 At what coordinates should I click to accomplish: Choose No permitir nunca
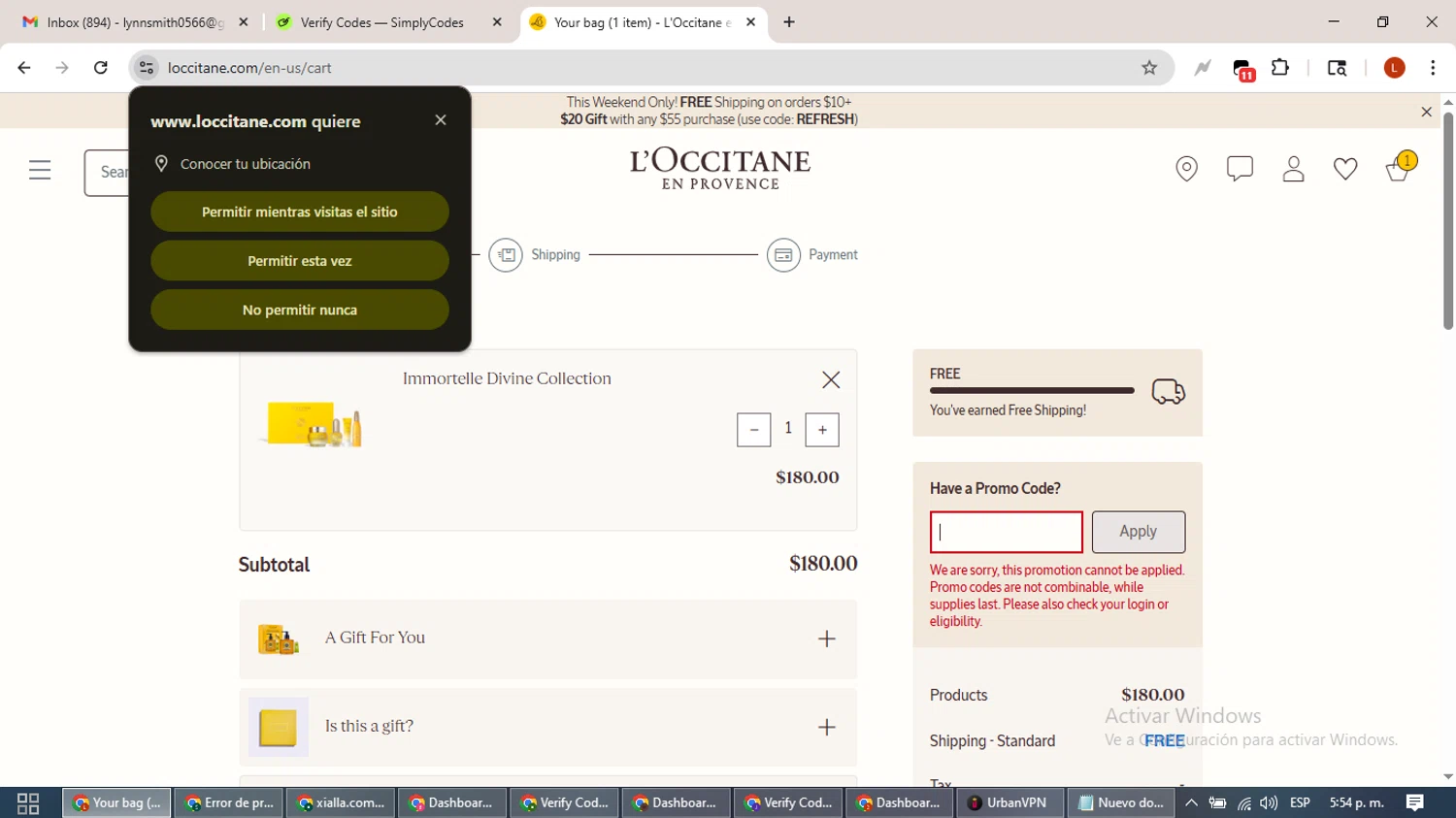coord(300,310)
